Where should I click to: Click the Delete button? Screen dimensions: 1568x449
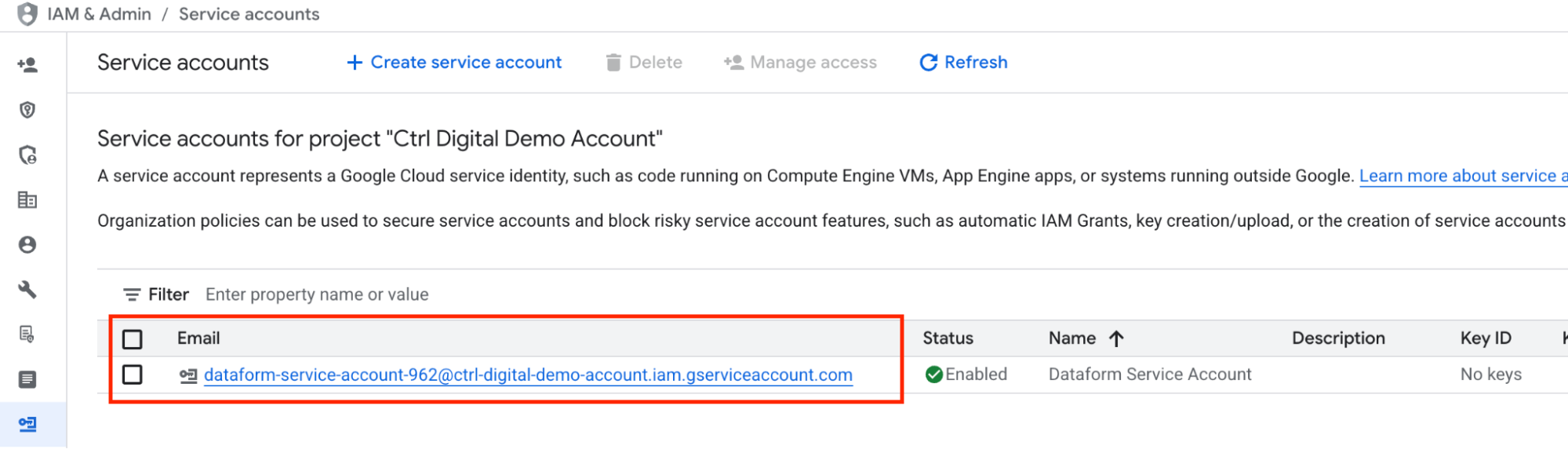[x=644, y=63]
